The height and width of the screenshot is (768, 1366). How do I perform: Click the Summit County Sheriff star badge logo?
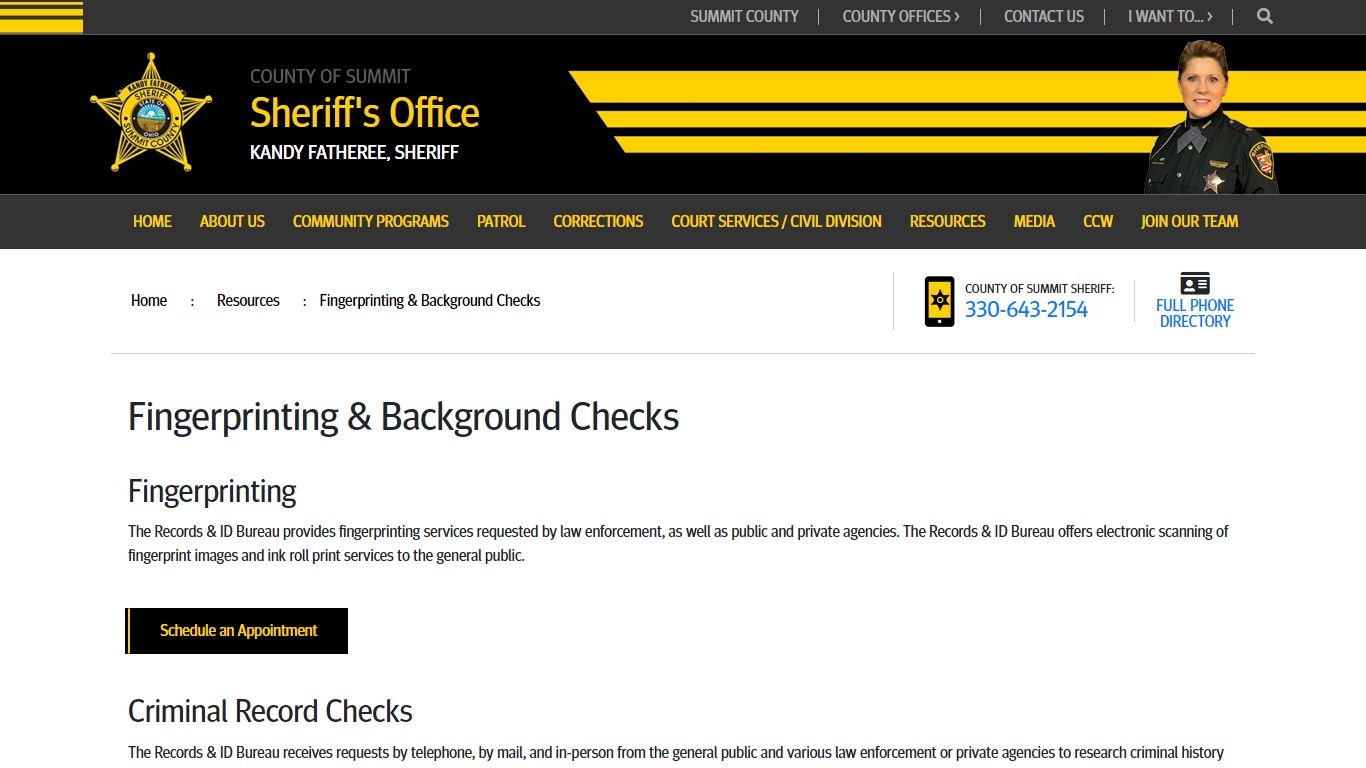(151, 112)
